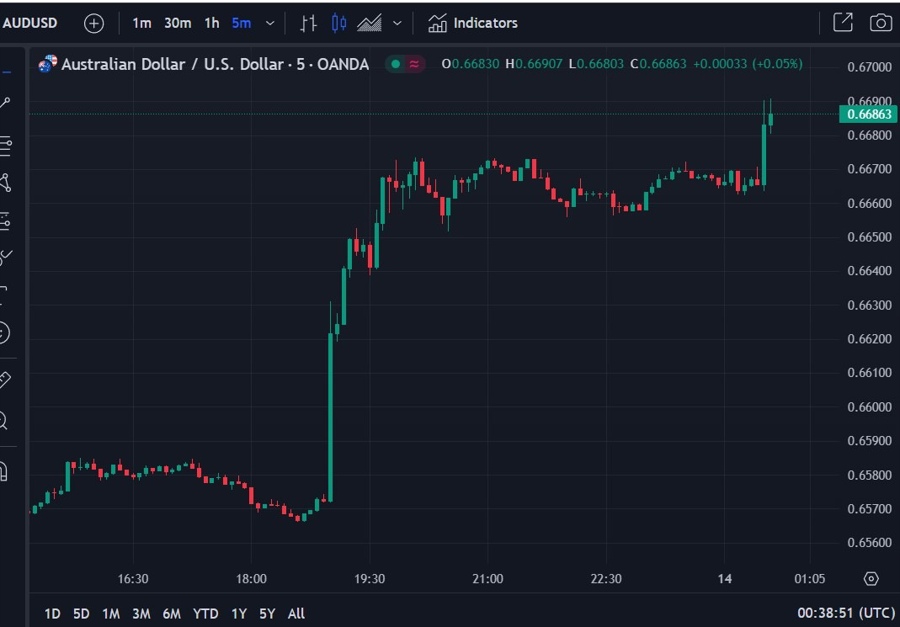This screenshot has height=627, width=900.
Task: Select the active 5m timeframe
Action: (241, 23)
